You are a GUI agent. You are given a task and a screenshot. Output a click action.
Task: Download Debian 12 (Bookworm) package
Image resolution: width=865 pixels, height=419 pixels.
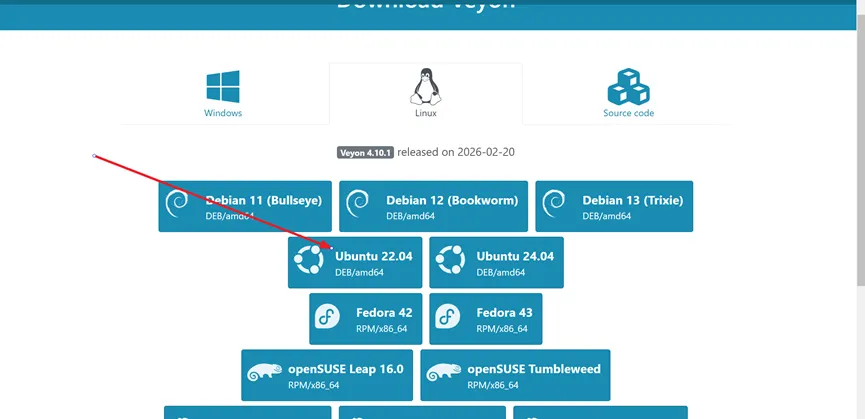[x=433, y=206]
